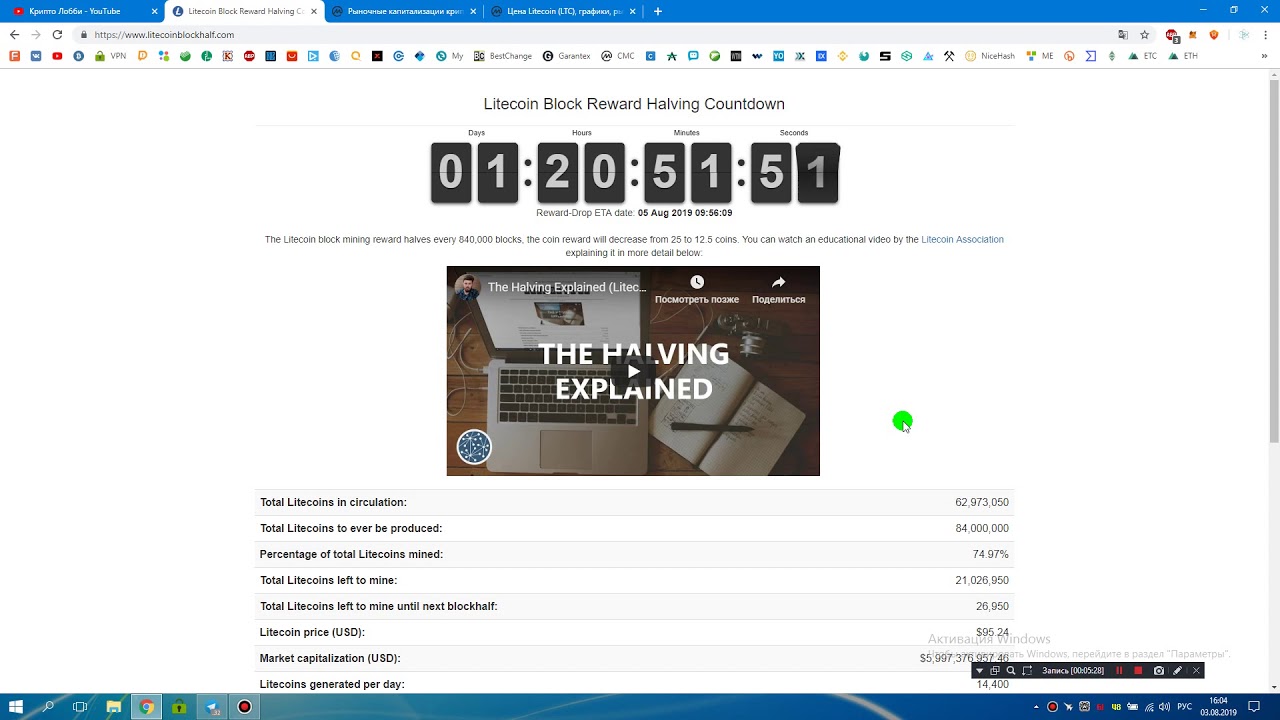
Task: Click the address bar URL field
Action: (600, 34)
